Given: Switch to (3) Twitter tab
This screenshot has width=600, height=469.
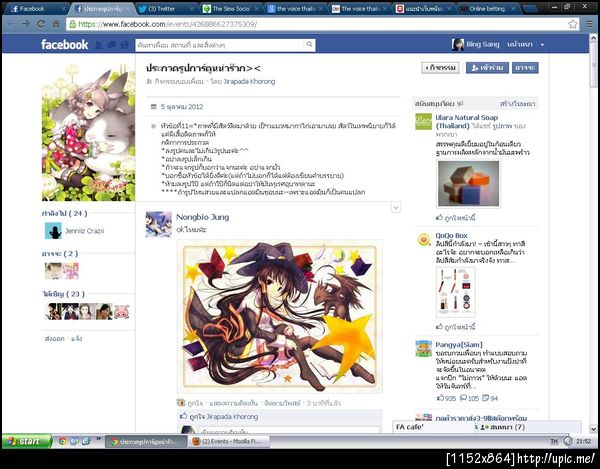Looking at the screenshot, I should (x=165, y=8).
